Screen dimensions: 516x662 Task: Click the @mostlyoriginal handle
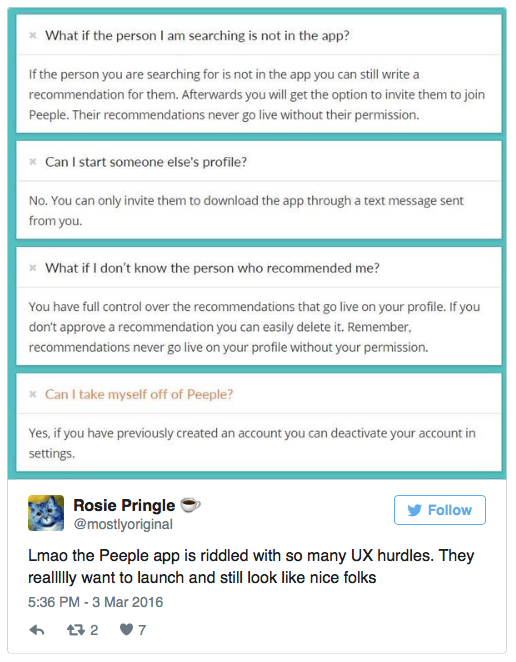click(x=123, y=524)
